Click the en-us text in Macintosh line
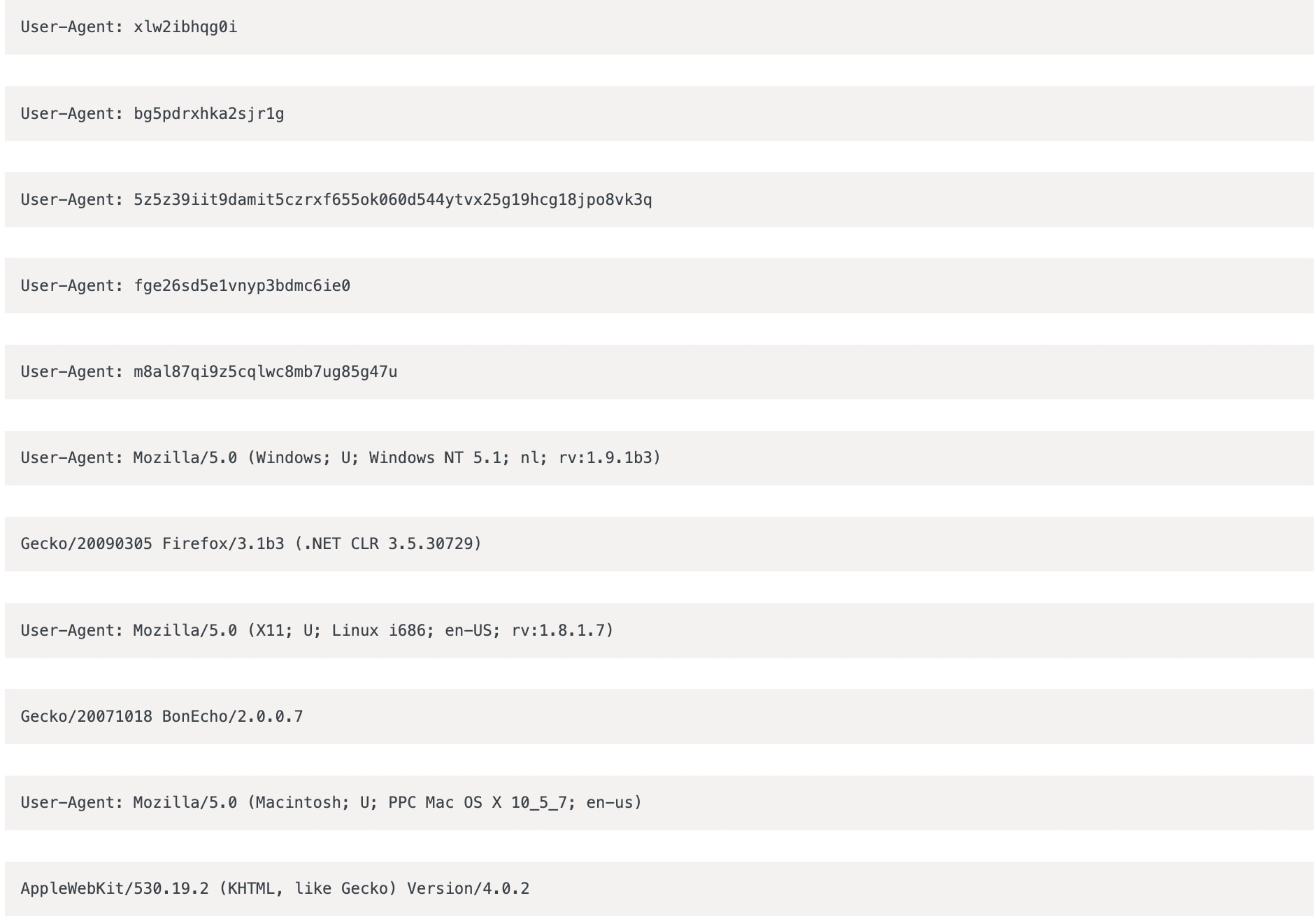Screen dimensions: 1316x919 [x=613, y=803]
